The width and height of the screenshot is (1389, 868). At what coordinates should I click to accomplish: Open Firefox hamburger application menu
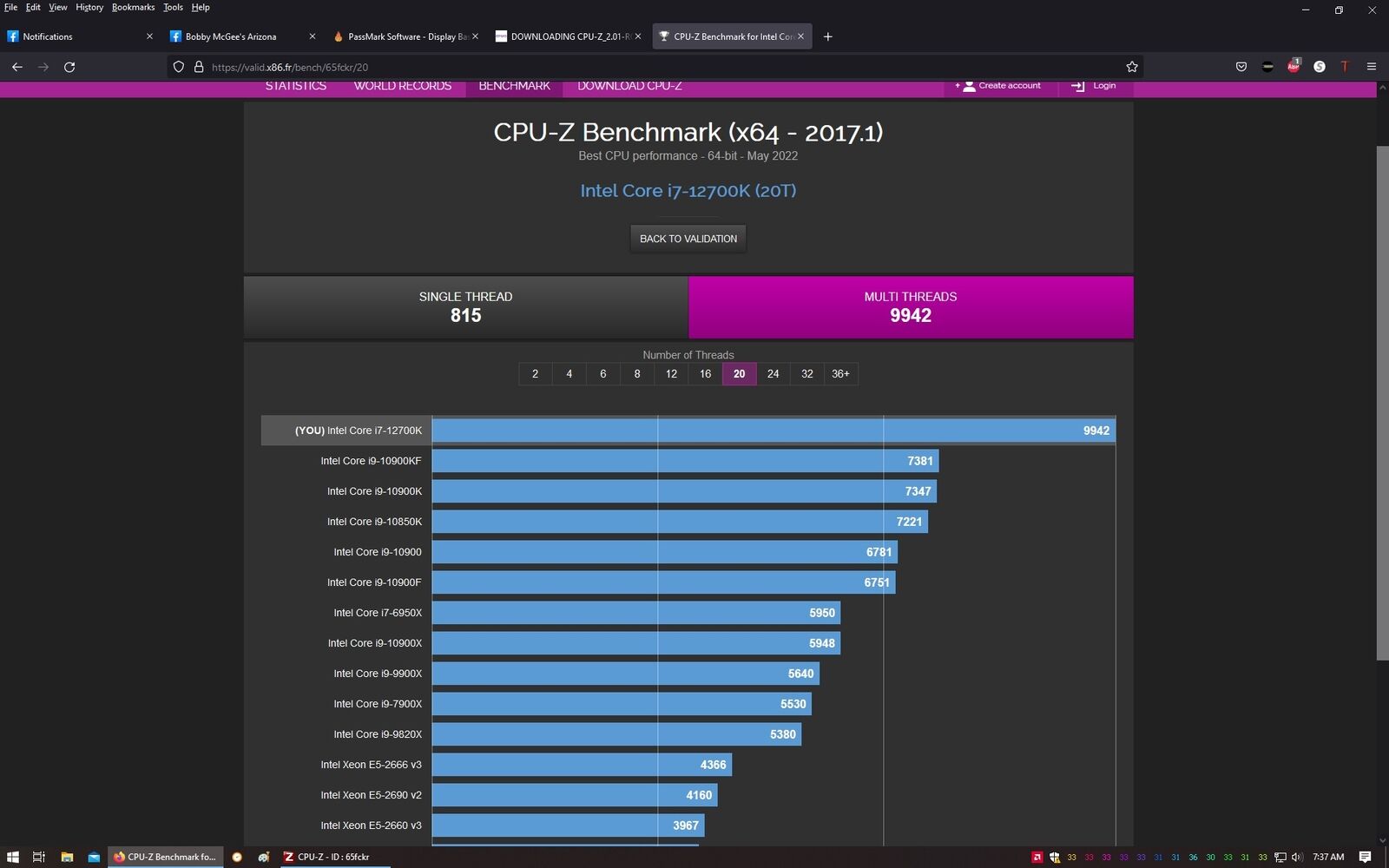coord(1372,67)
